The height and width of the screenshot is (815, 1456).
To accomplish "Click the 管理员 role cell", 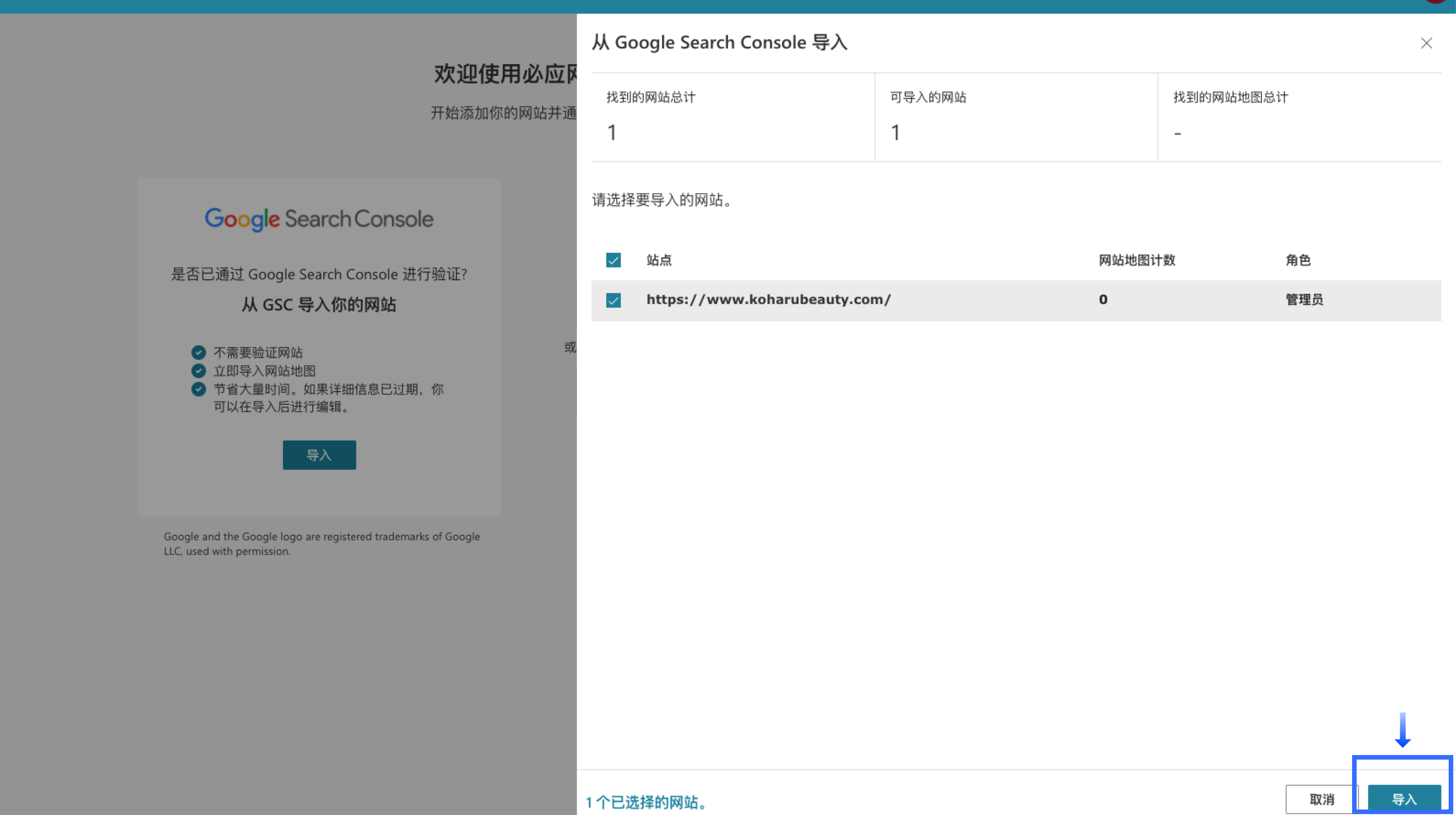I will point(1304,299).
